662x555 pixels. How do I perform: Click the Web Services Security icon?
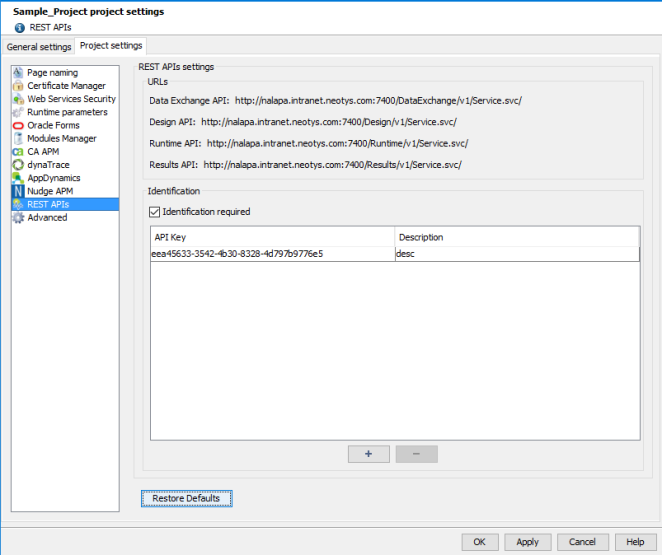18,99
